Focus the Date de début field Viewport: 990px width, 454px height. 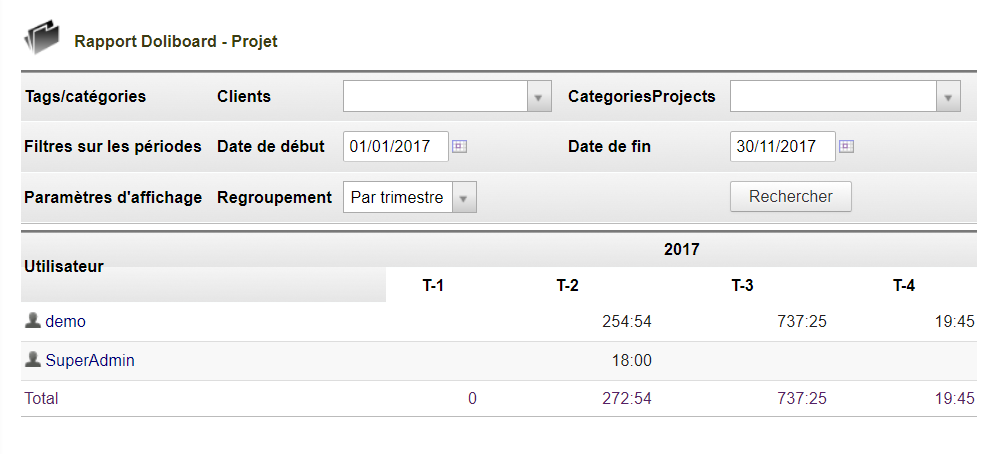click(x=396, y=146)
